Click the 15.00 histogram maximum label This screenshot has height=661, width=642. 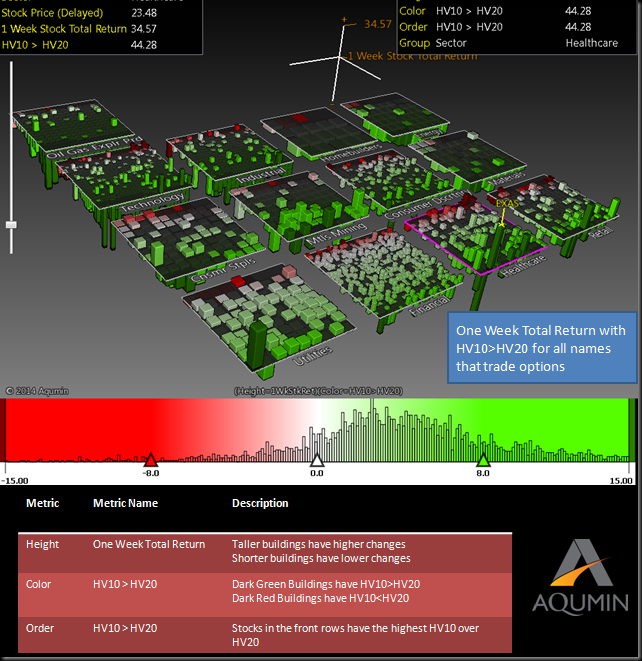[x=621, y=481]
